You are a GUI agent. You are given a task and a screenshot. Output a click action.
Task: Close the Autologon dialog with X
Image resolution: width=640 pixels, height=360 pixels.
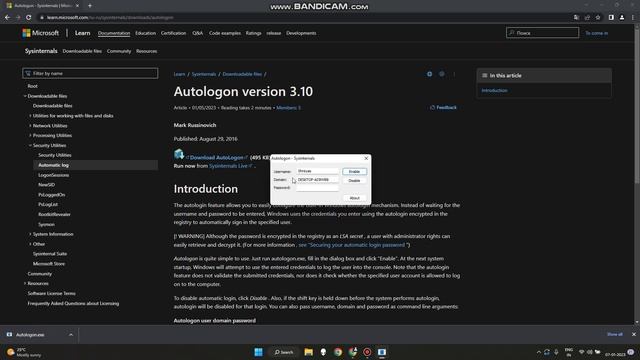click(x=366, y=158)
